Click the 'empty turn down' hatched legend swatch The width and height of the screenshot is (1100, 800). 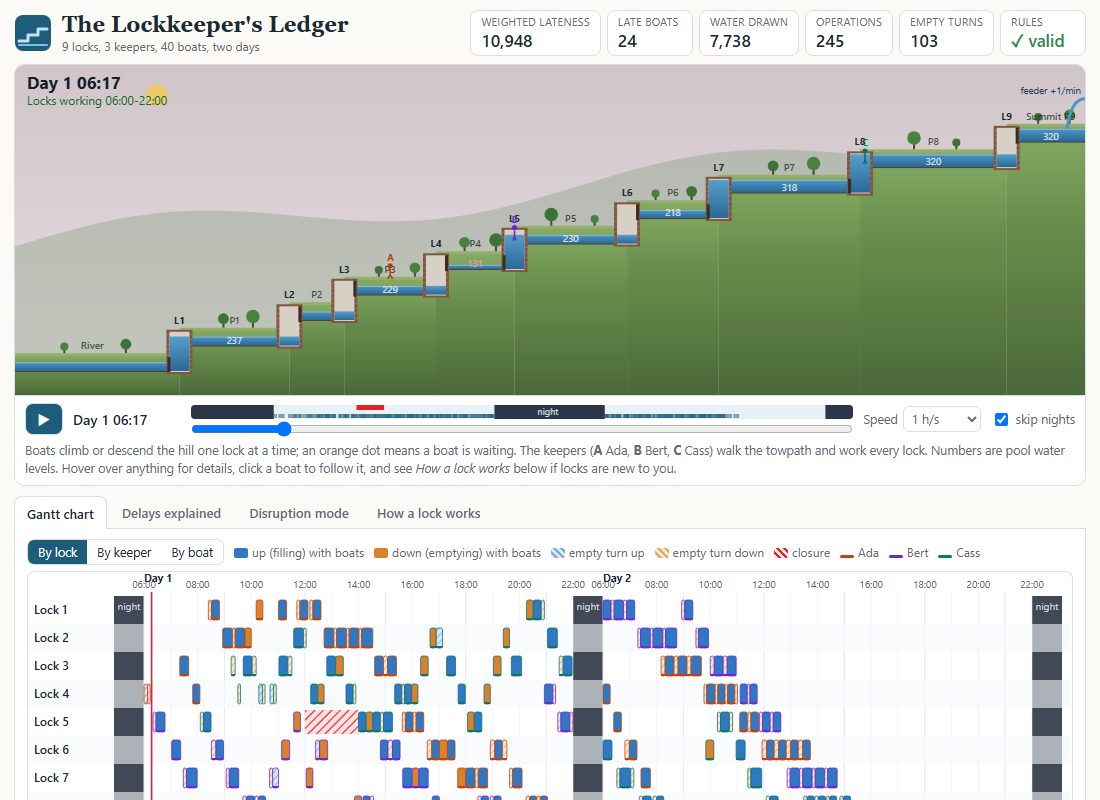[x=662, y=553]
